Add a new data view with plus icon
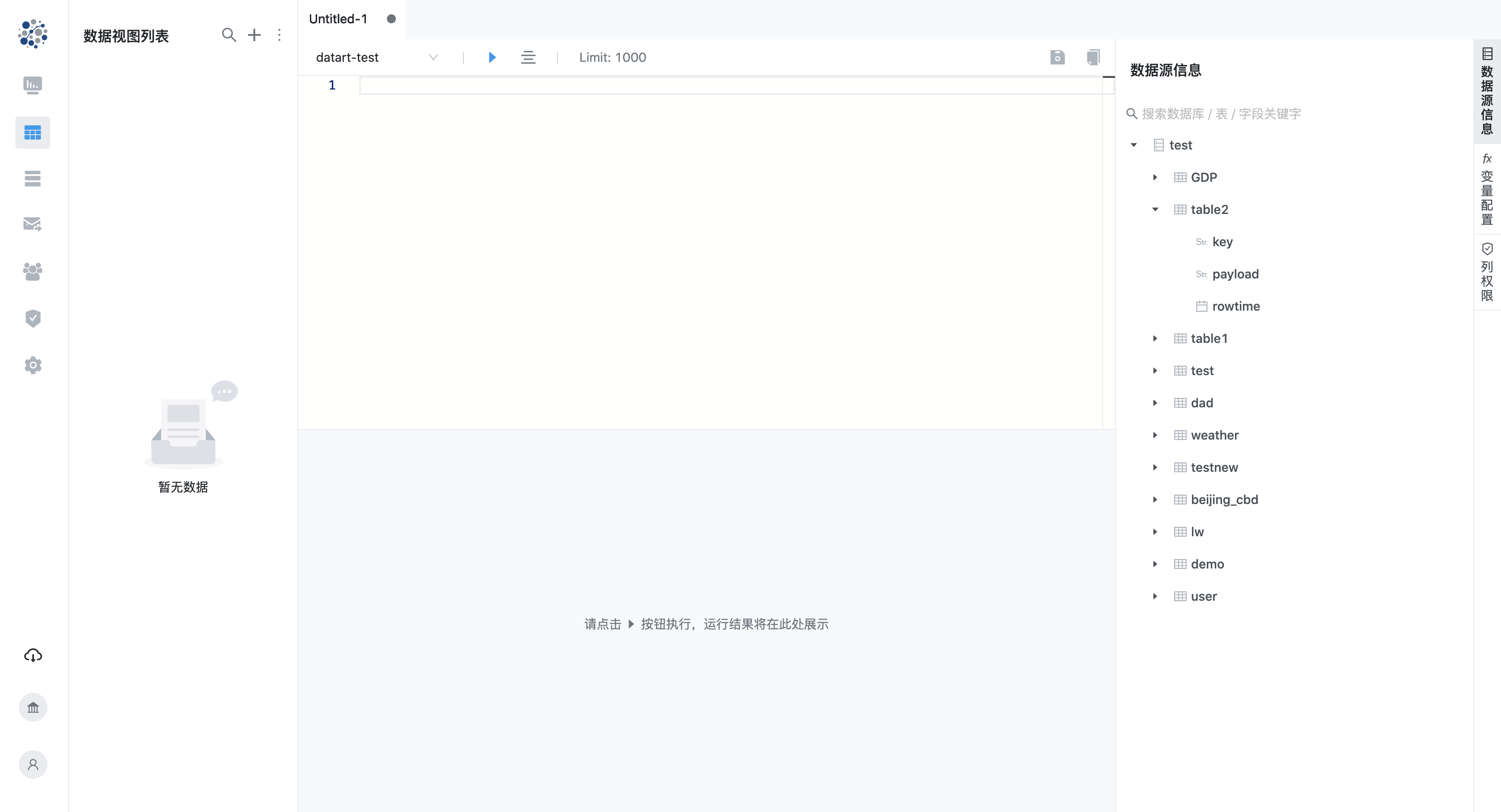This screenshot has width=1501, height=812. 254,35
